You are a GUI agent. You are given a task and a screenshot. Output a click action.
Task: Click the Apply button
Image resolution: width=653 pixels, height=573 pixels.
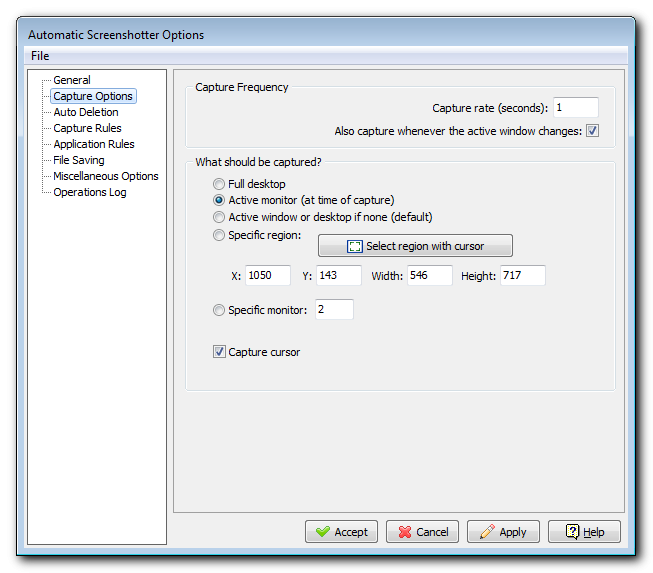point(503,532)
